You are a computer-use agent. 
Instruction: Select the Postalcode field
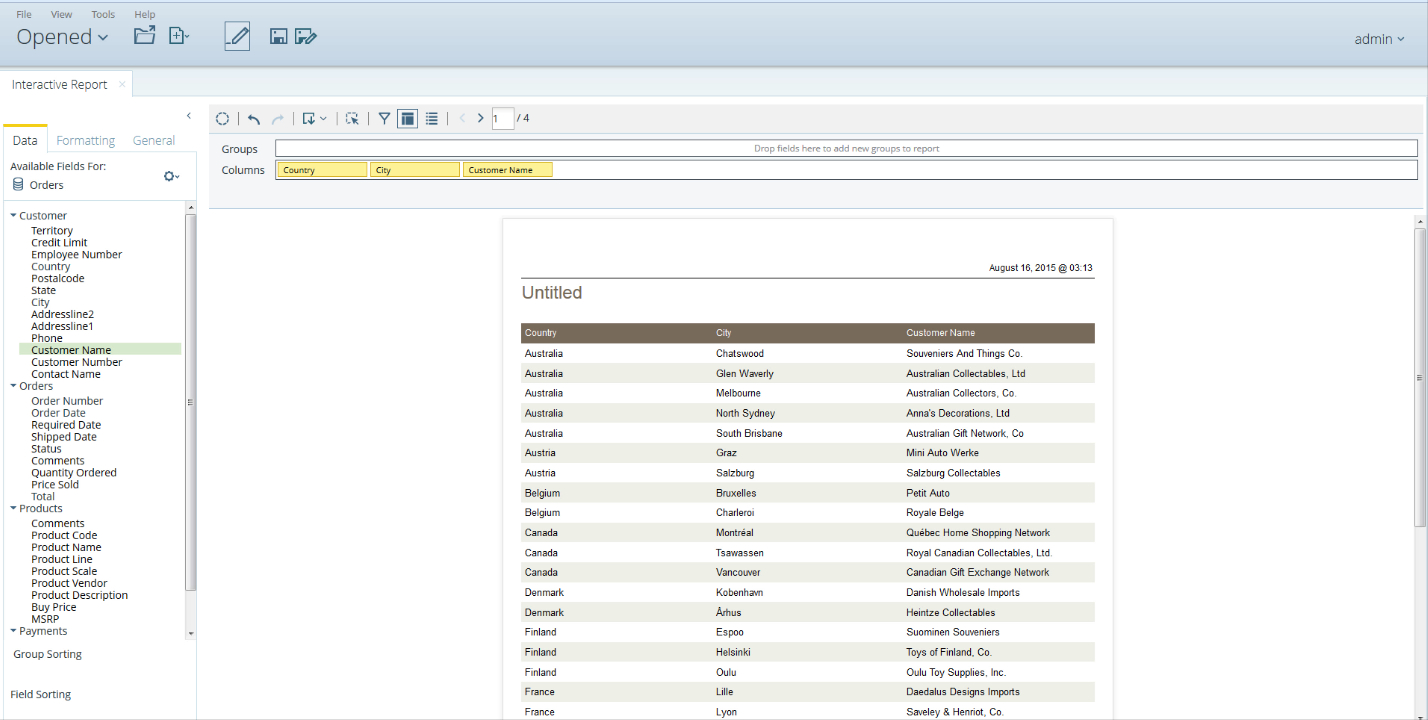[x=58, y=279]
